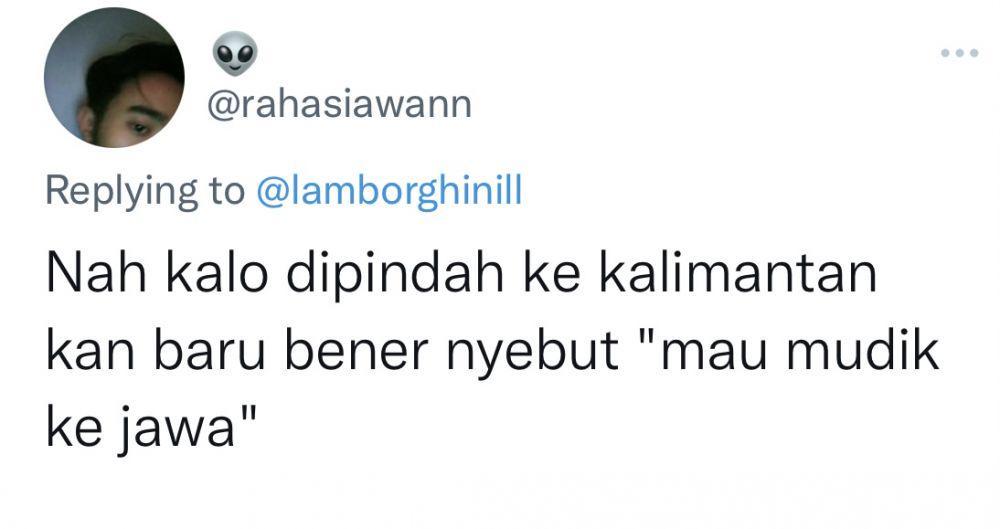
Task: Open the @lamborghinill mention link
Action: click(x=389, y=191)
